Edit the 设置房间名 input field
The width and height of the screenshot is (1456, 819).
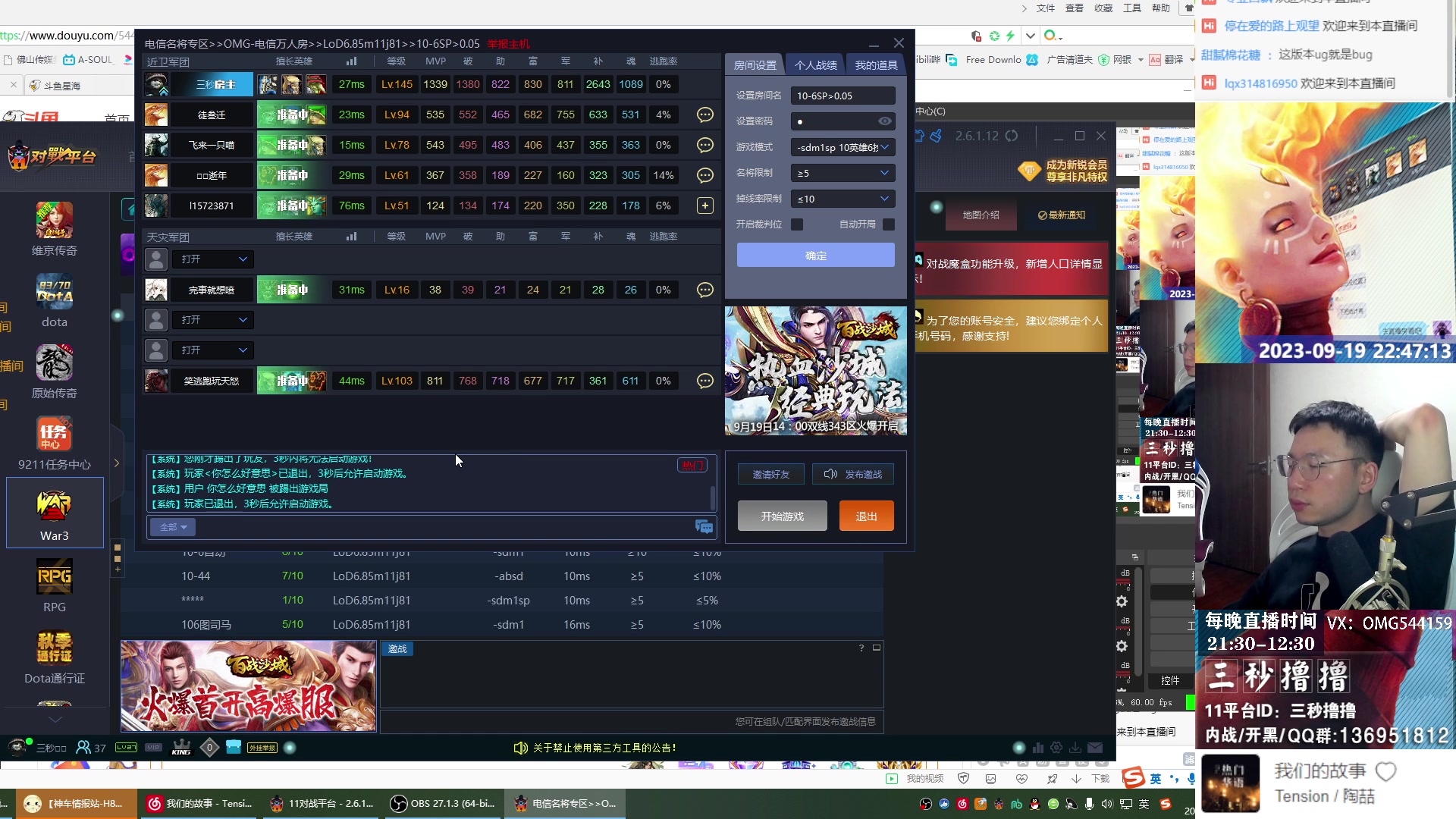(843, 96)
